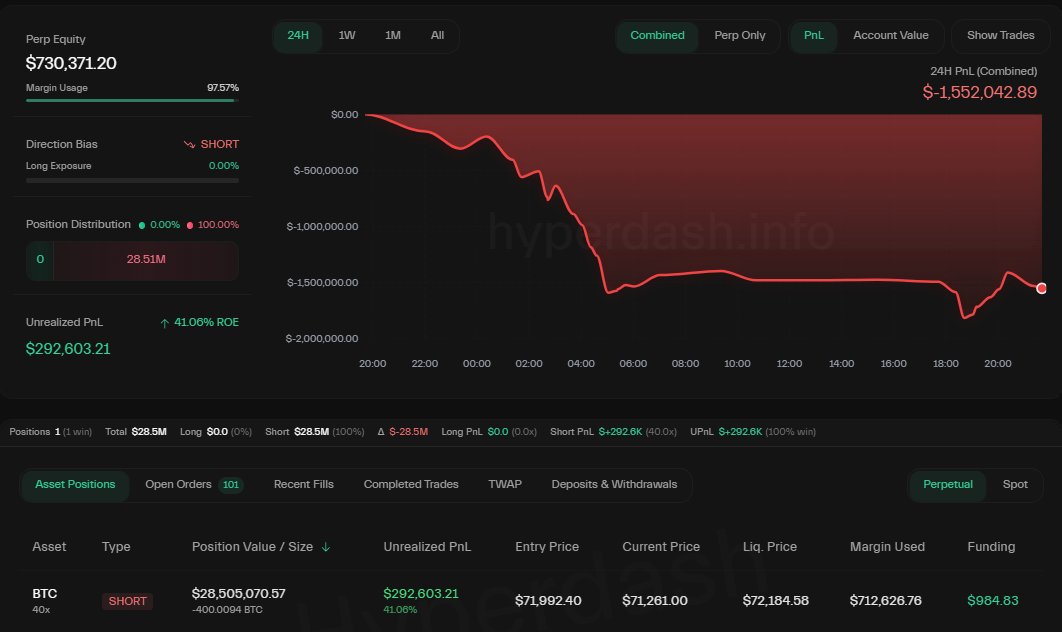Click the sort arrow beside Position Value / Size
This screenshot has height=632, width=1062.
point(326,547)
